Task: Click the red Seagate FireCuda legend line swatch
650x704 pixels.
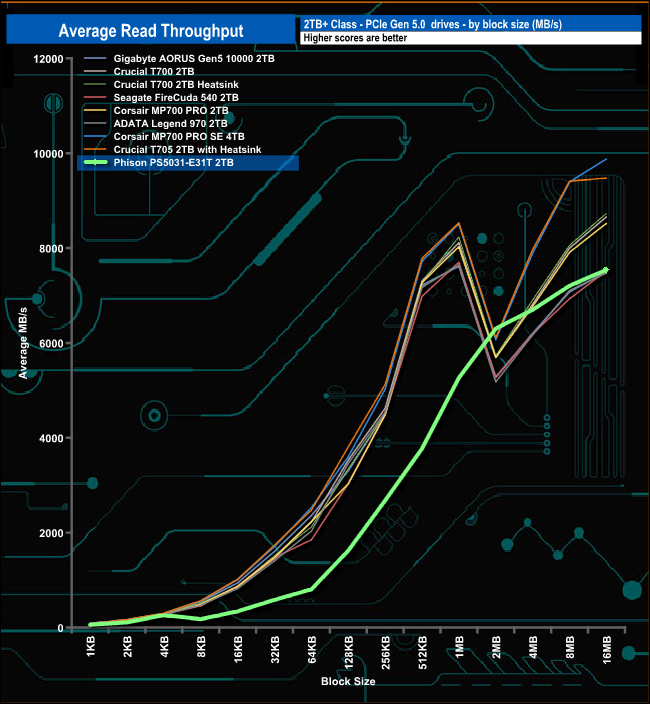Action: [95, 97]
